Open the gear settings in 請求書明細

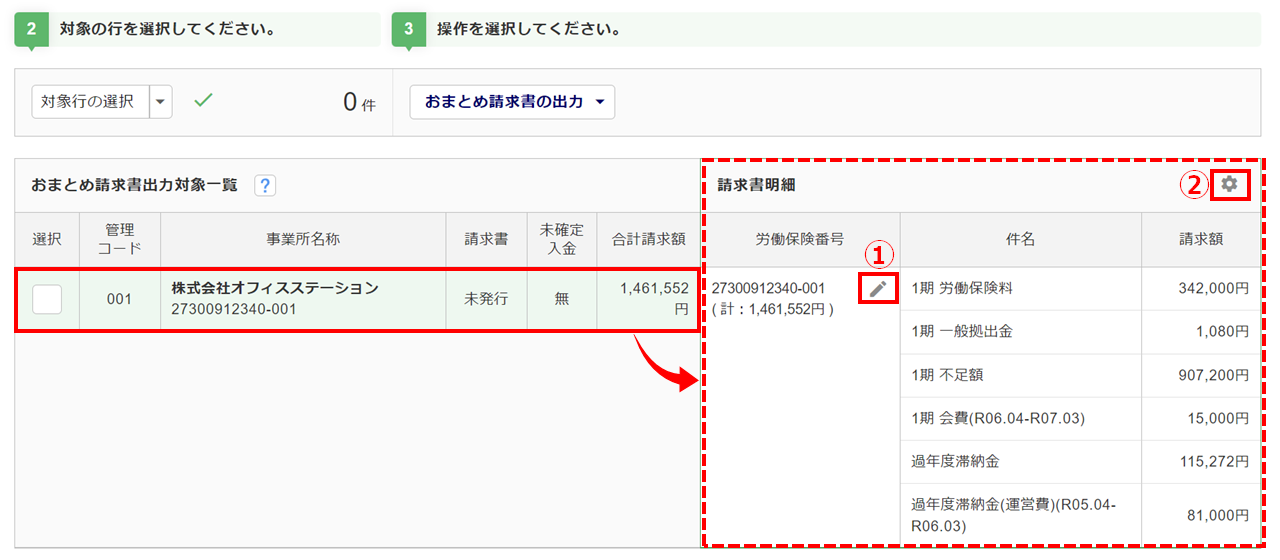click(1229, 184)
